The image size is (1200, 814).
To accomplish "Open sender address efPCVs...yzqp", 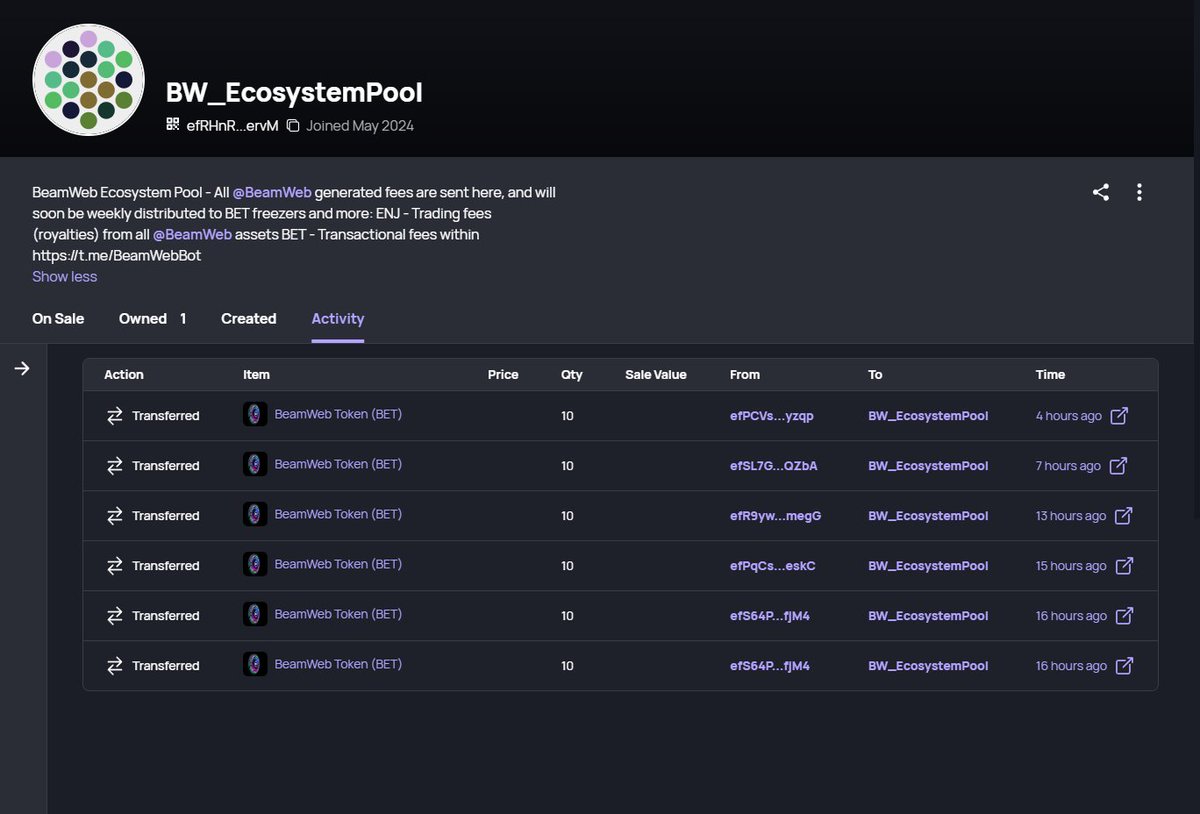I will point(772,415).
